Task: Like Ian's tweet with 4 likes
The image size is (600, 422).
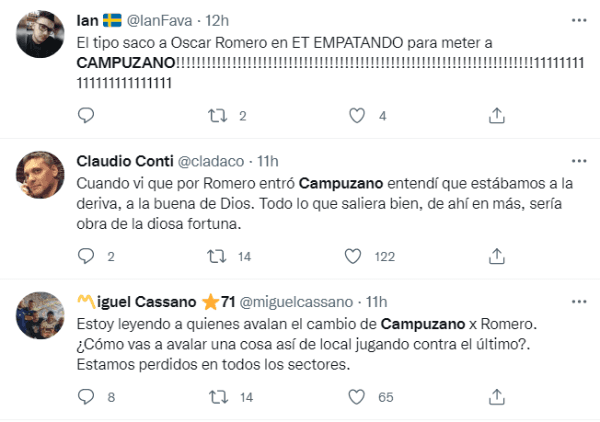Action: tap(357, 116)
